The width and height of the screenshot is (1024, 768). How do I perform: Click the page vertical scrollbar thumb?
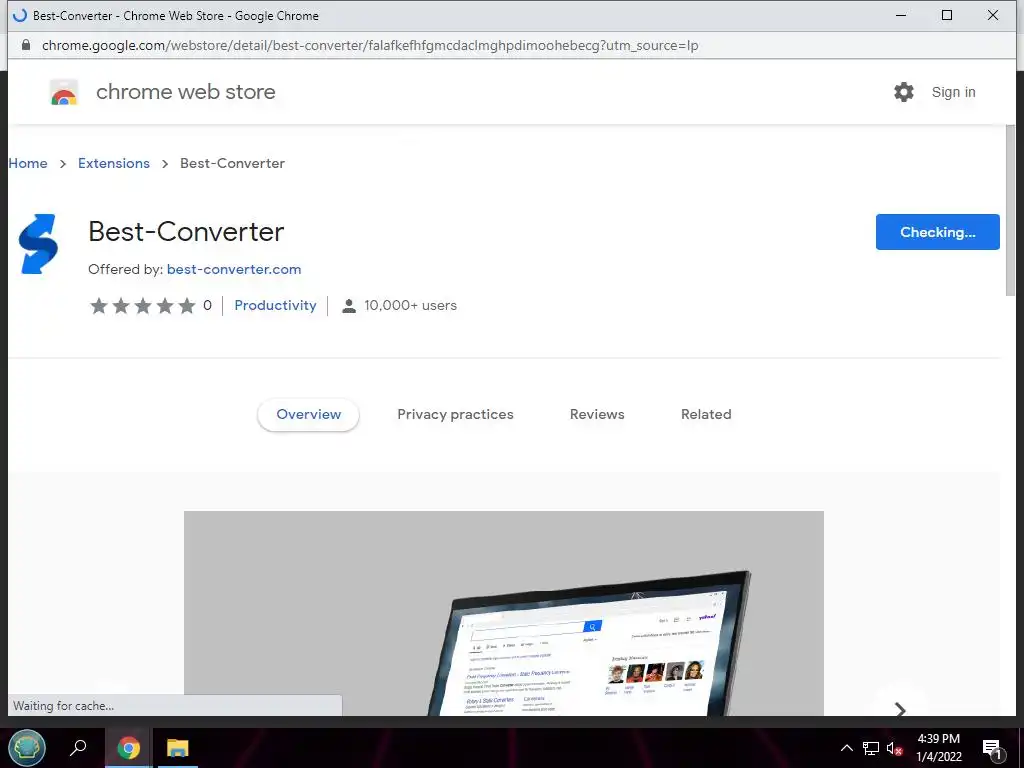[x=1010, y=210]
